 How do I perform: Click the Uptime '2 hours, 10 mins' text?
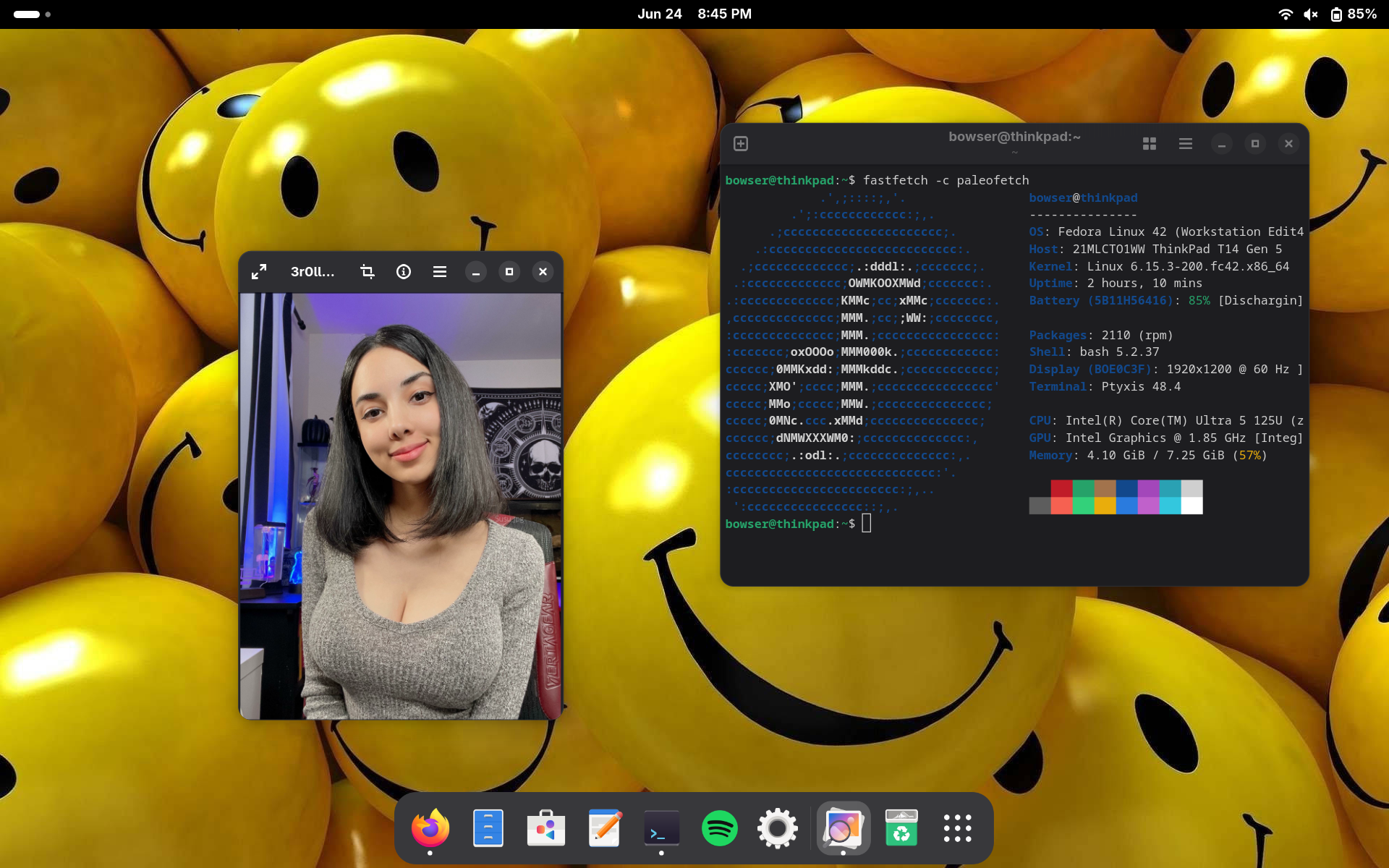(x=1144, y=284)
